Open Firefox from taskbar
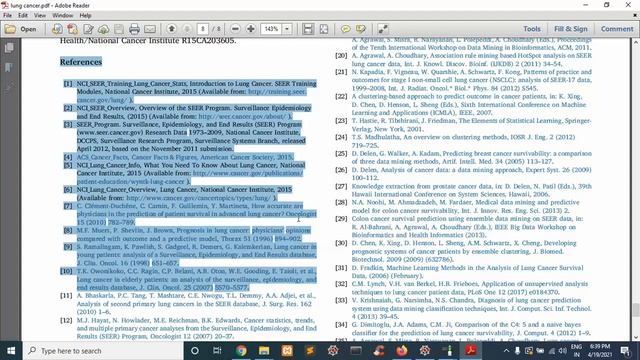640x360 pixels. point(402,351)
